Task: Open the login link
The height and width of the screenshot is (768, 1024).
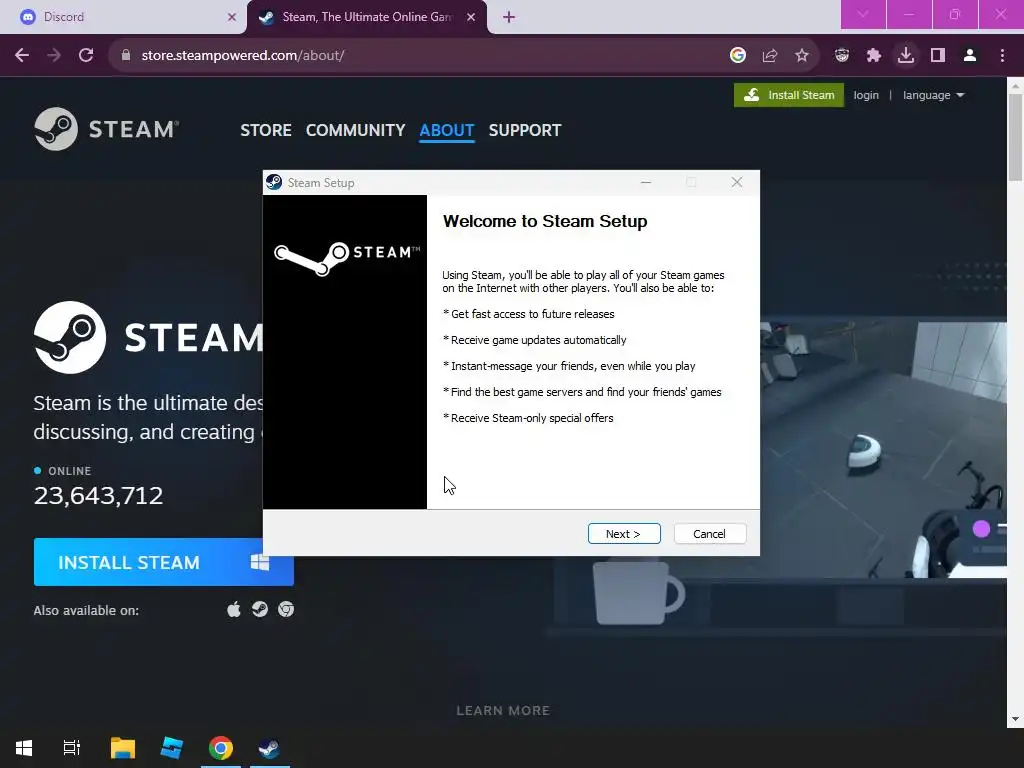Action: pyautogui.click(x=865, y=95)
